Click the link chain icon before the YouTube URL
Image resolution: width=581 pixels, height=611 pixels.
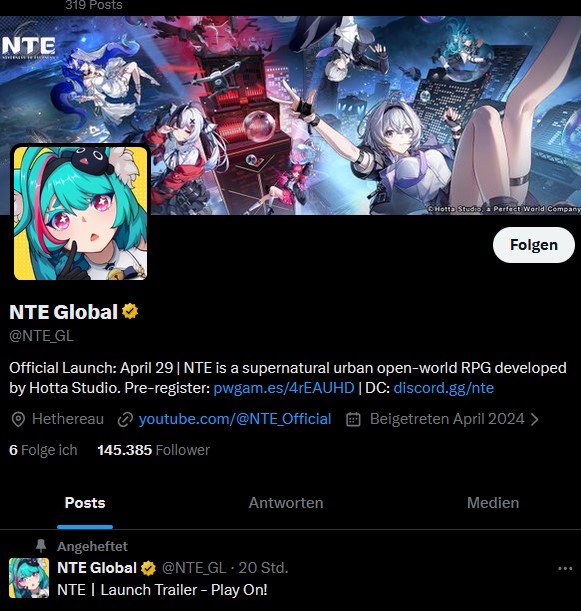point(125,420)
